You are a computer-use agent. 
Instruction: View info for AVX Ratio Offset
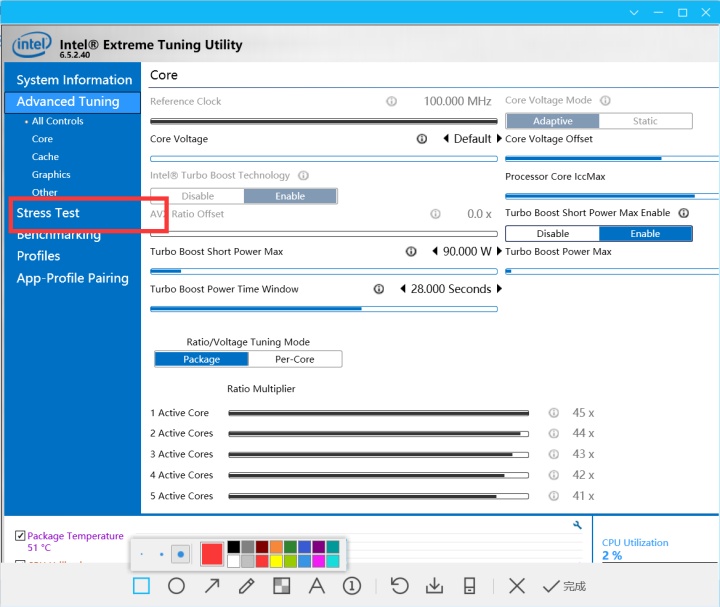[435, 214]
